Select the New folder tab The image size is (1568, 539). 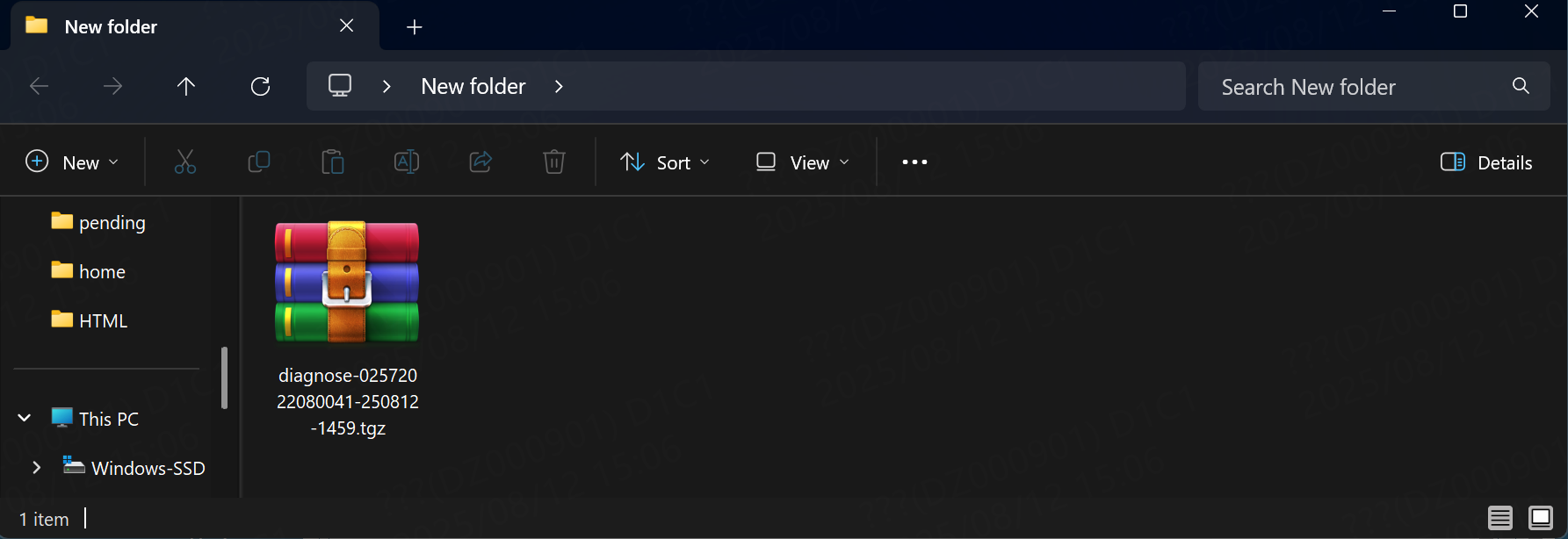point(195,26)
